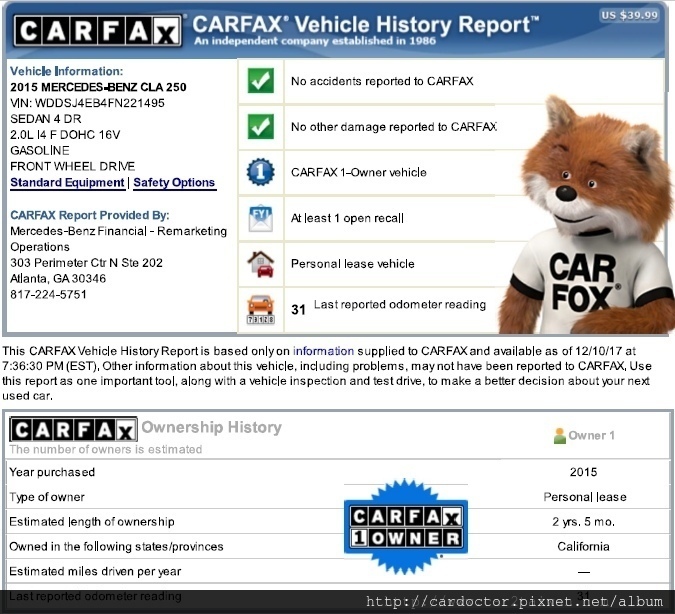Click 'Estimated length of ownership' row label
The height and width of the screenshot is (614, 675).
[92, 521]
